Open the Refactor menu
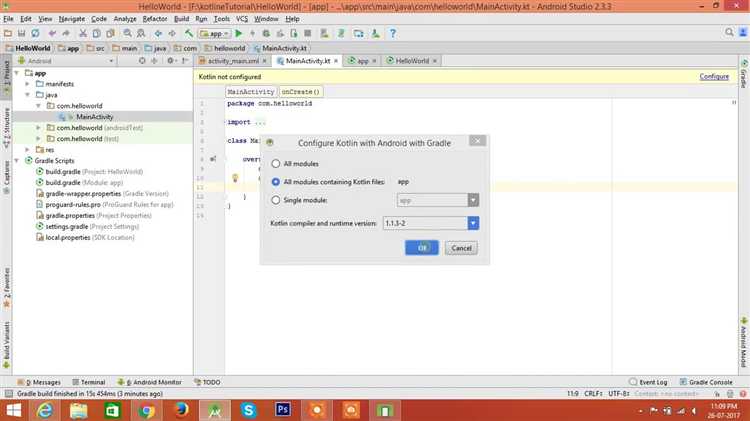 pyautogui.click(x=154, y=19)
